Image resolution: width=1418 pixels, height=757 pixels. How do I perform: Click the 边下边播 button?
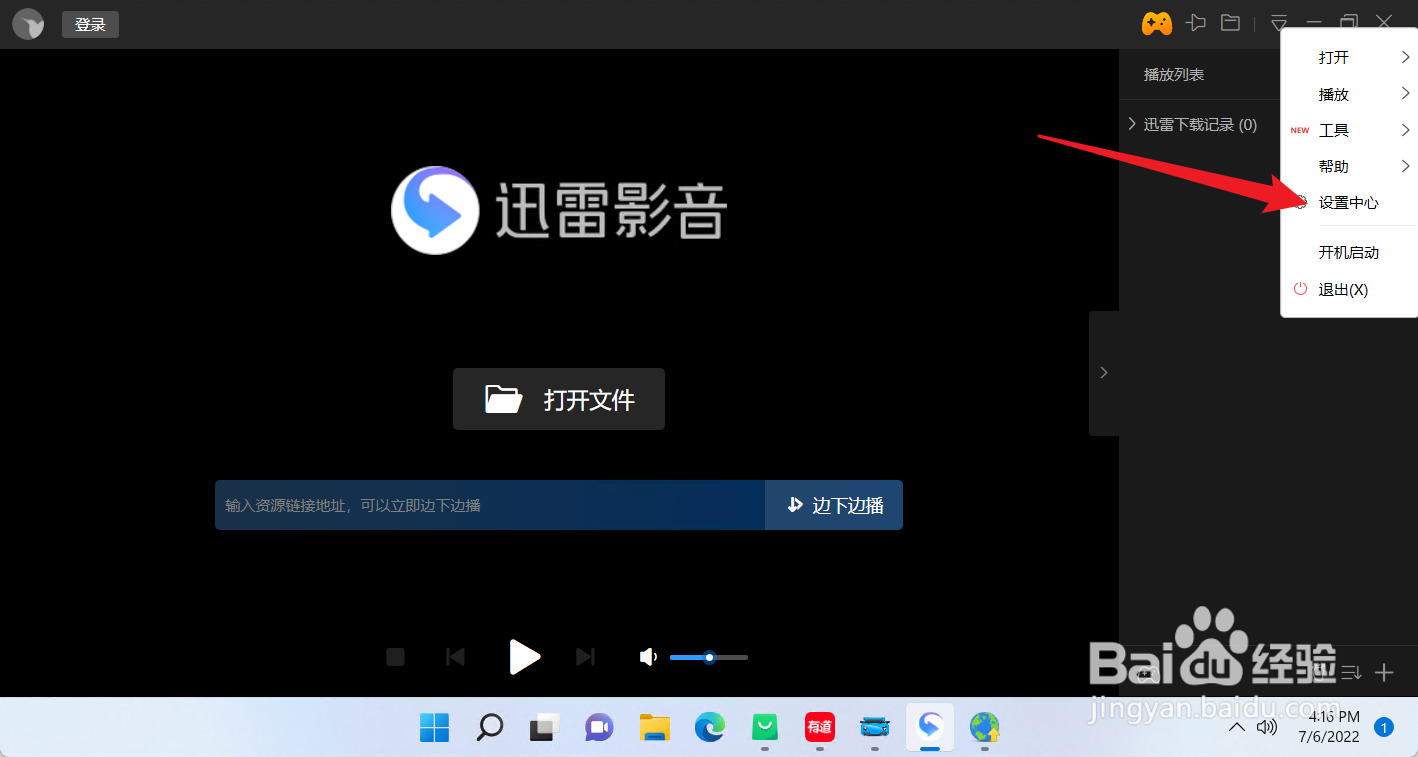pos(834,505)
